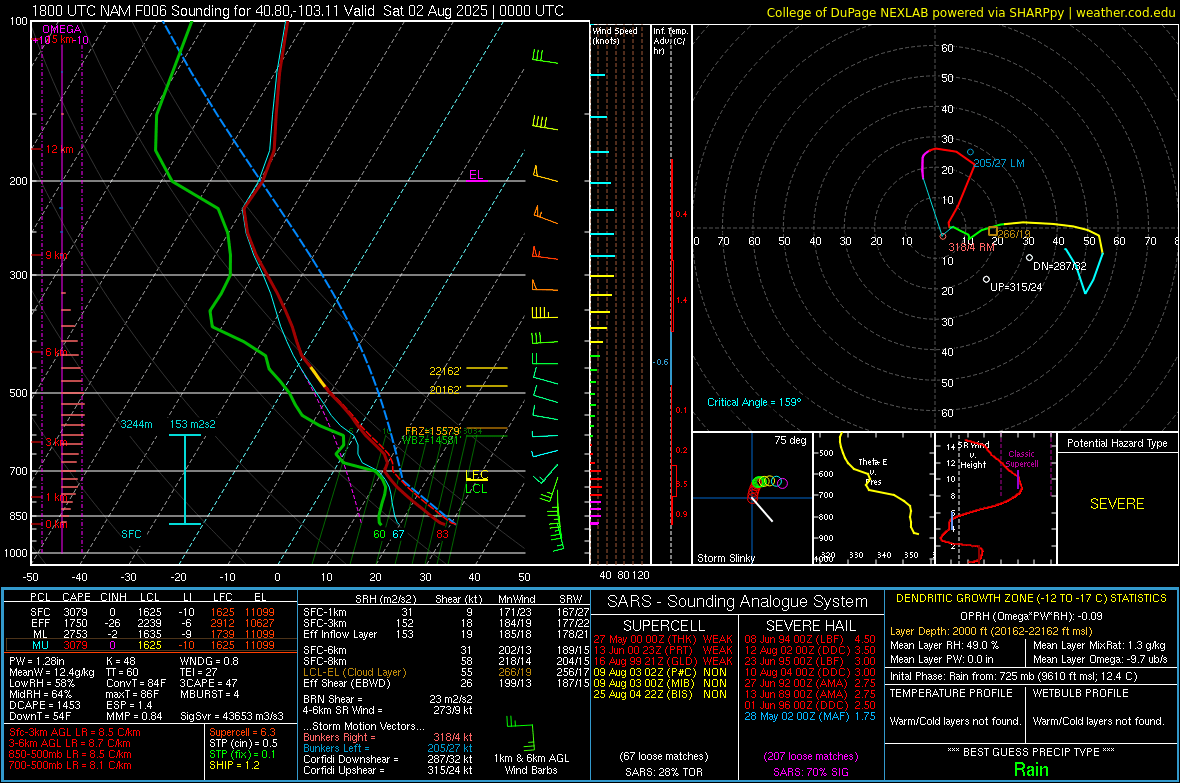Click the green LCL label on skew-T
The width and height of the screenshot is (1180, 783).
click(476, 489)
